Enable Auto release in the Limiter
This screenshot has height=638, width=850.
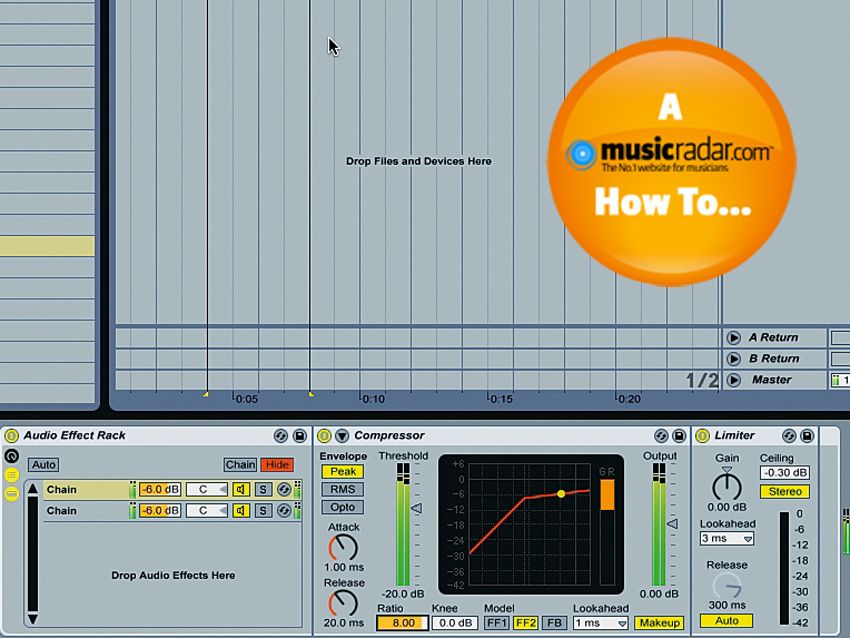(x=727, y=621)
